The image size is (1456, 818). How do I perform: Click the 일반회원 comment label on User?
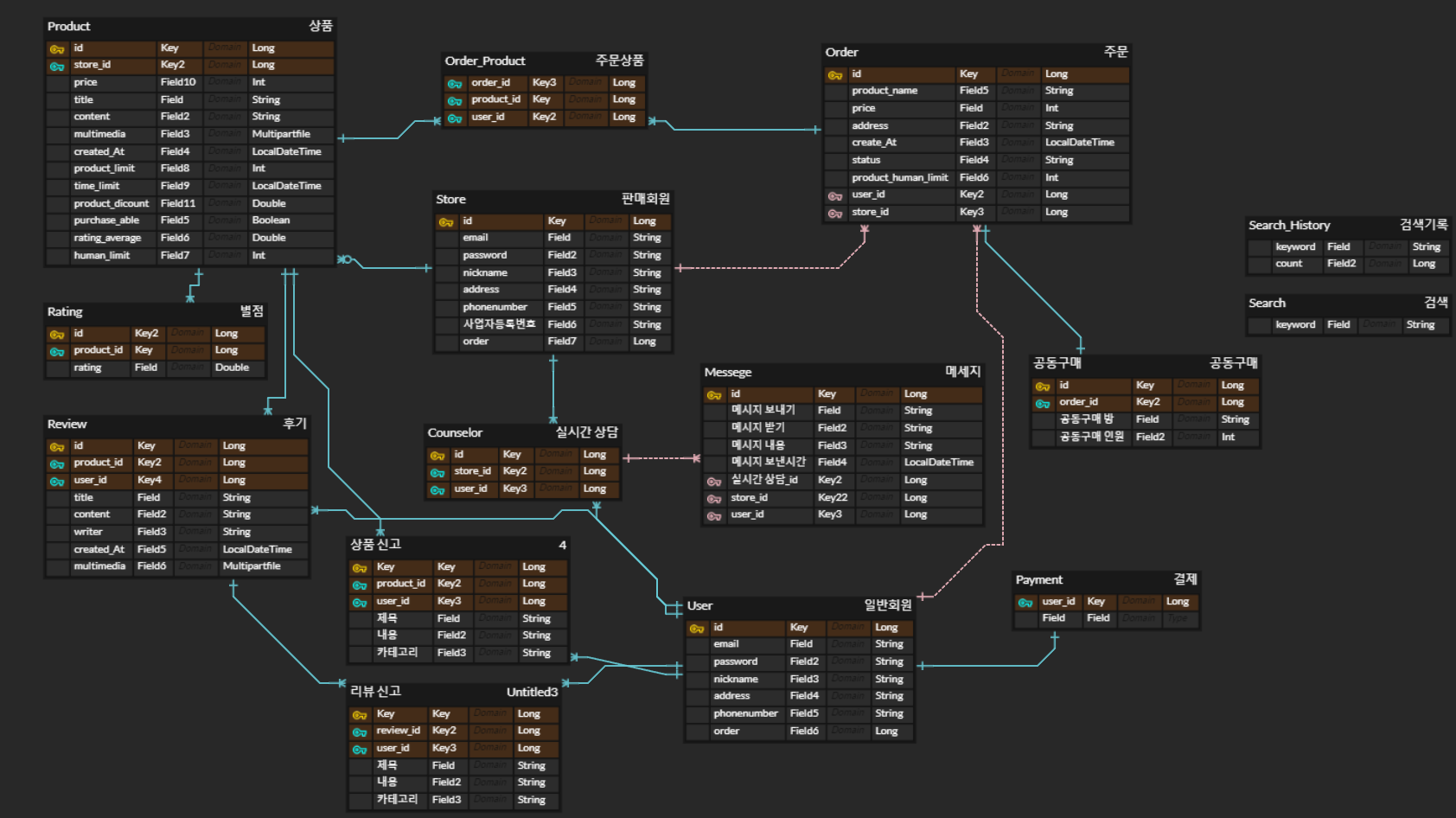[888, 605]
